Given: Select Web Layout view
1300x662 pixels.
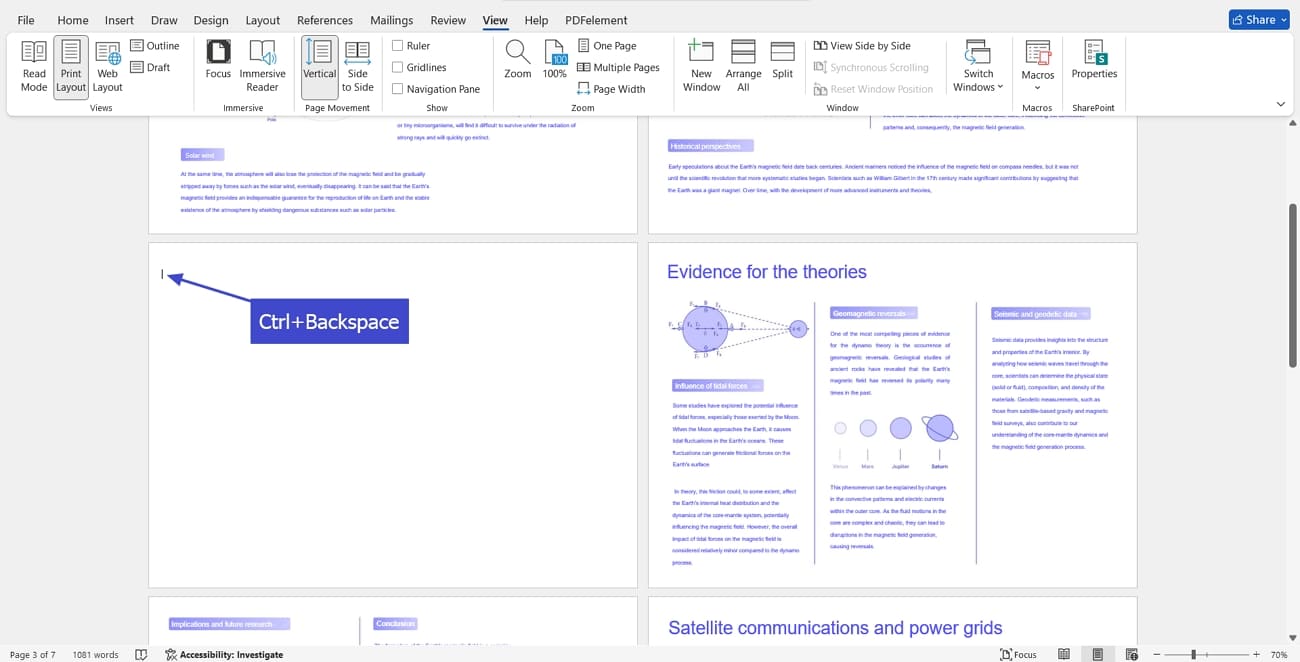Looking at the screenshot, I should pyautogui.click(x=107, y=67).
